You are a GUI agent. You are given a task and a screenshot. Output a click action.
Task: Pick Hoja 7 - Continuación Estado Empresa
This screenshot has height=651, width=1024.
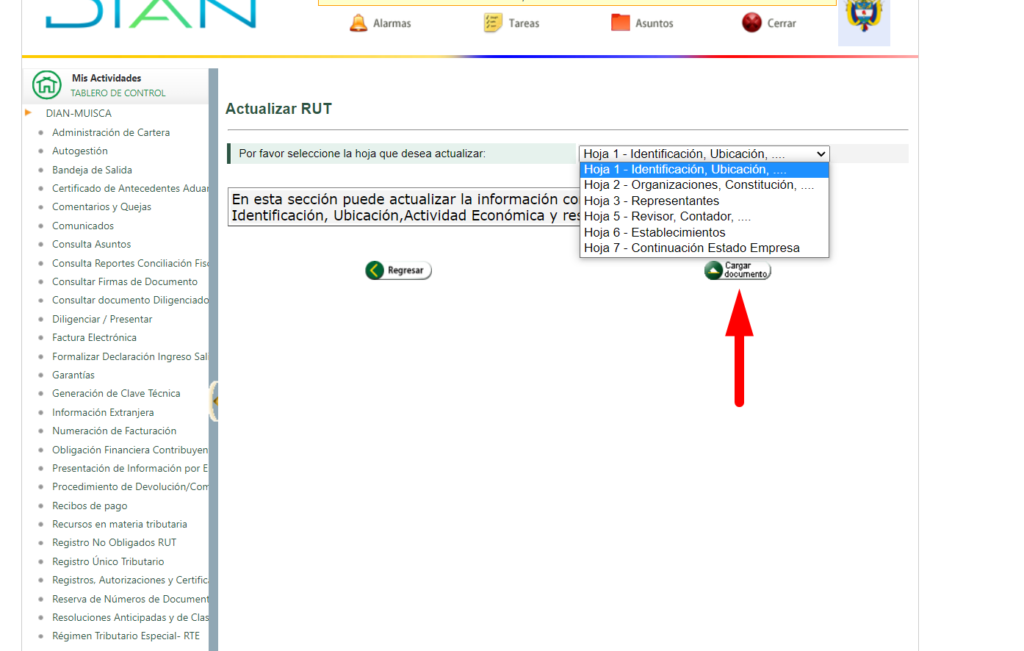point(692,248)
